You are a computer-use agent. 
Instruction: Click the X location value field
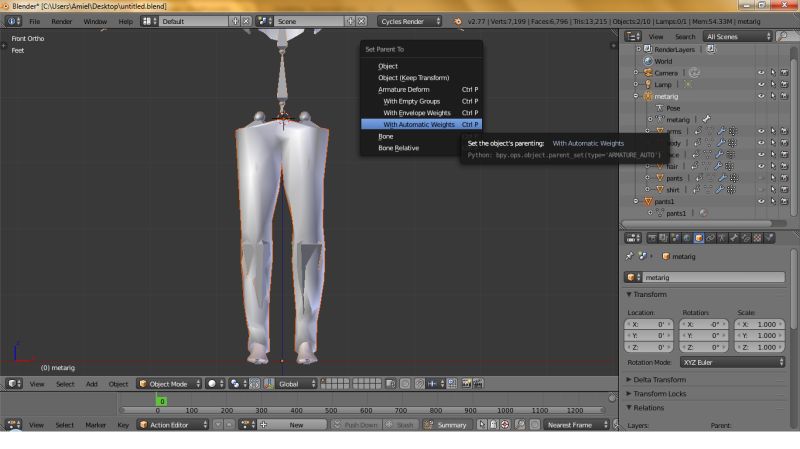click(648, 324)
